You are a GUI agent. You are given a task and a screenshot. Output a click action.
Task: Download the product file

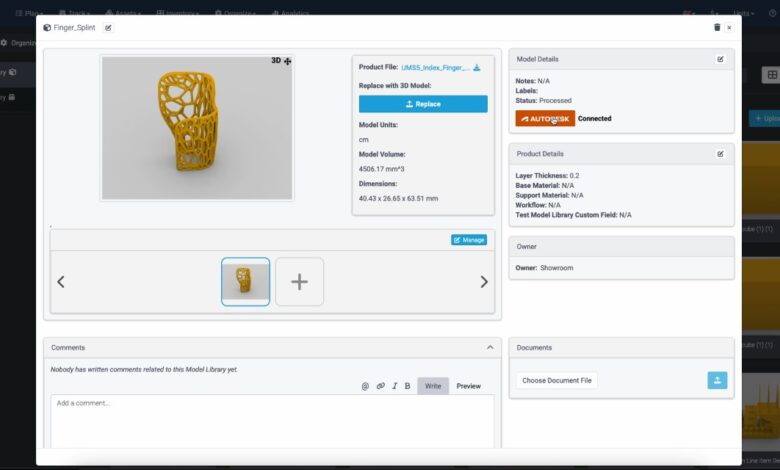[x=477, y=68]
